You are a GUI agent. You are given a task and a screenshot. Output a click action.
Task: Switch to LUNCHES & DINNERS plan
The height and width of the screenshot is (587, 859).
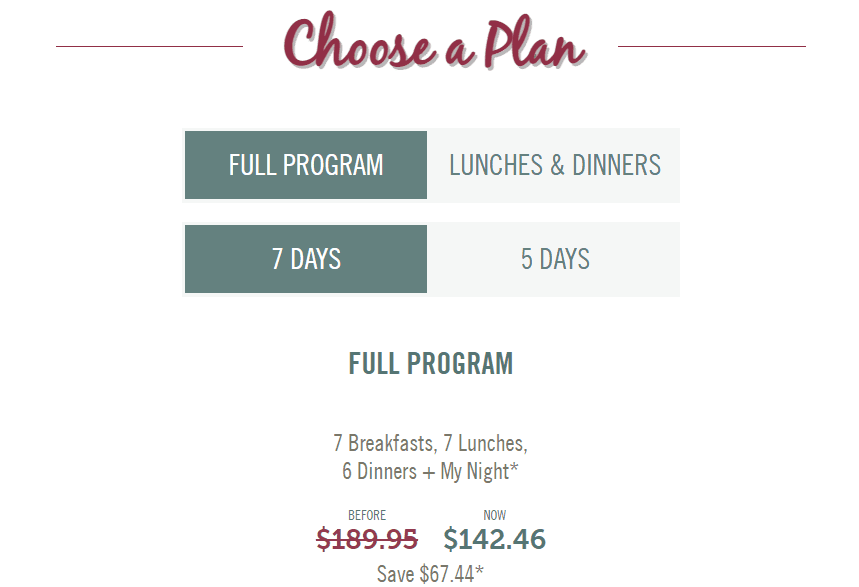pyautogui.click(x=553, y=165)
